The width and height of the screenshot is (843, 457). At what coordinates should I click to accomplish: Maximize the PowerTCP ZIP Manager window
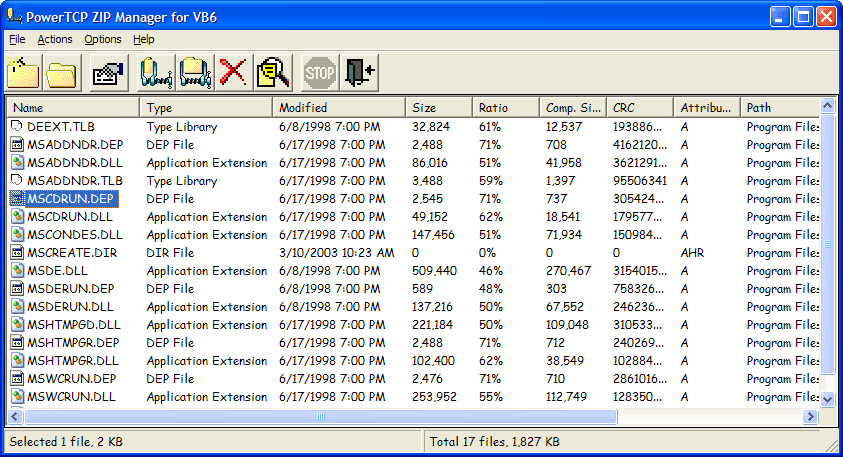(x=803, y=17)
